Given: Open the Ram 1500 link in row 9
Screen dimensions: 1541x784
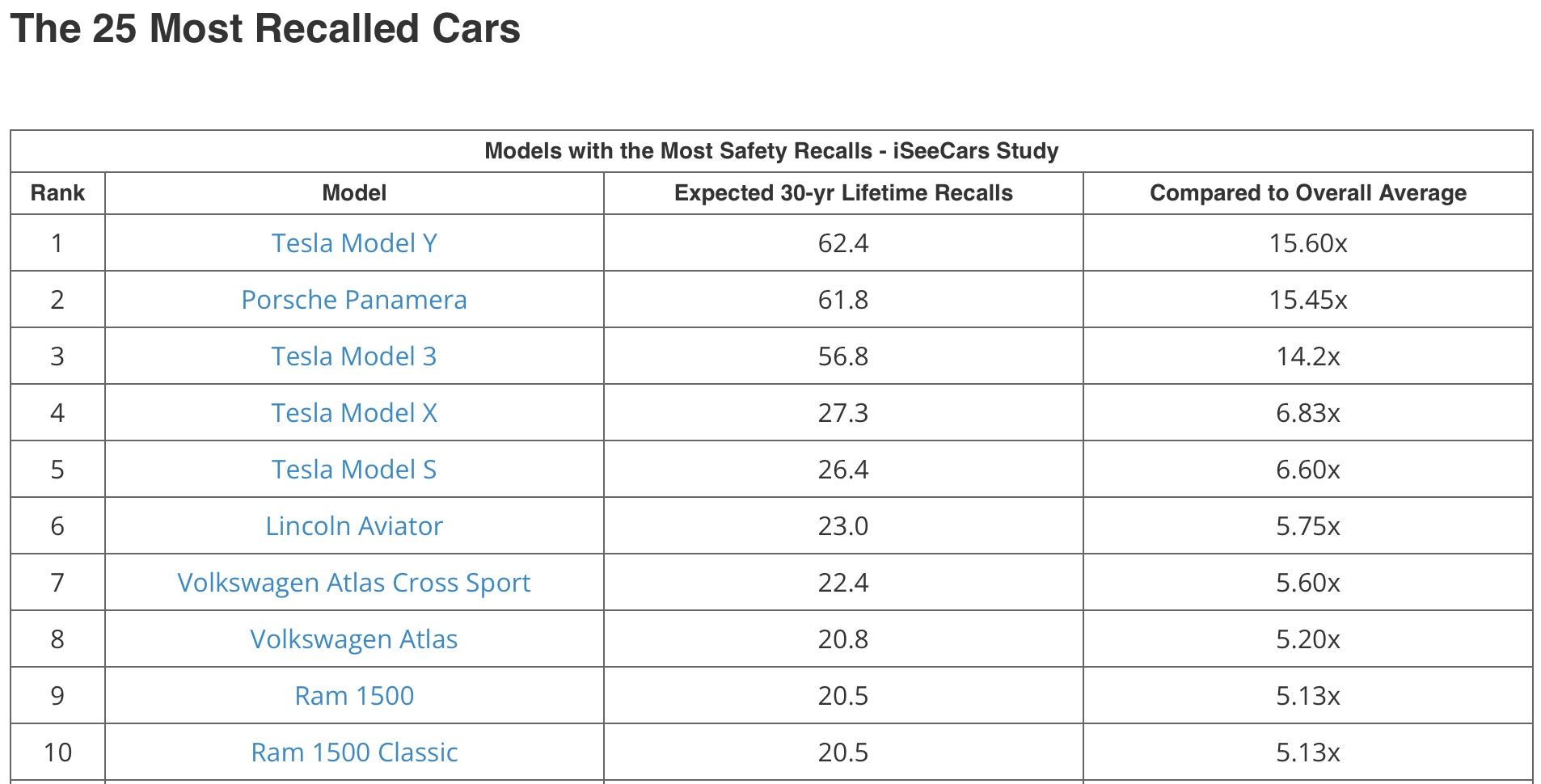Looking at the screenshot, I should [x=354, y=696].
